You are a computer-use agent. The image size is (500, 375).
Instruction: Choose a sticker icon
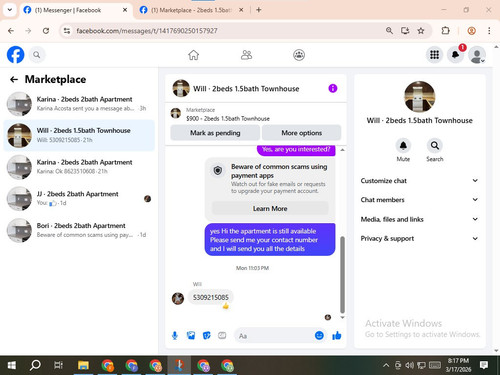[207, 336]
